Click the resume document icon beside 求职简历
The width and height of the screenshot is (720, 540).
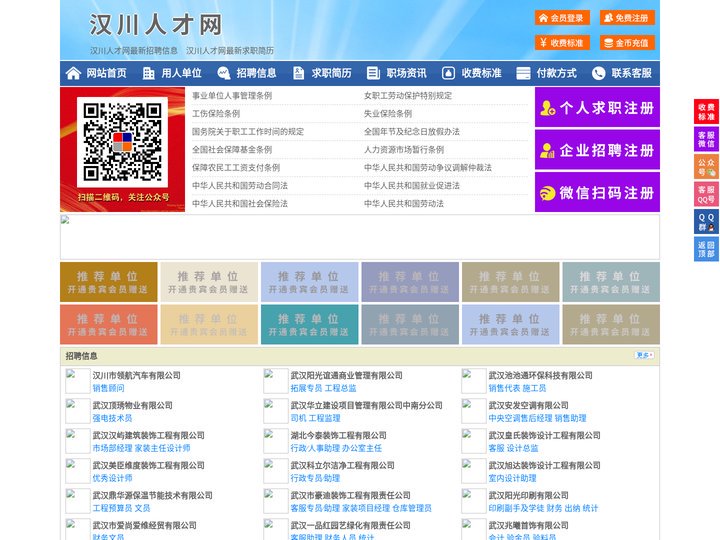(298, 73)
